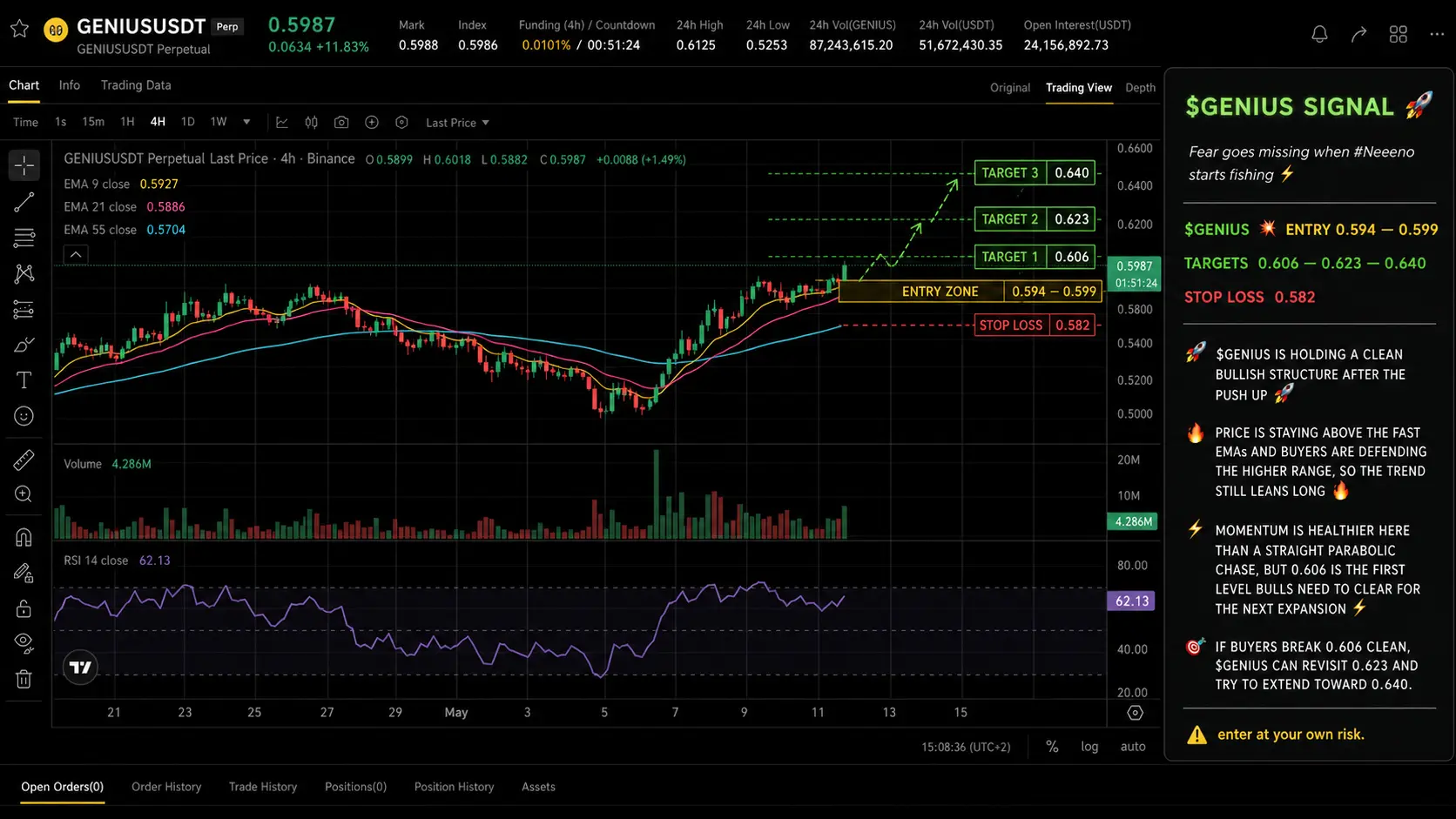Select the pattern nodes drawing tool

click(x=24, y=273)
